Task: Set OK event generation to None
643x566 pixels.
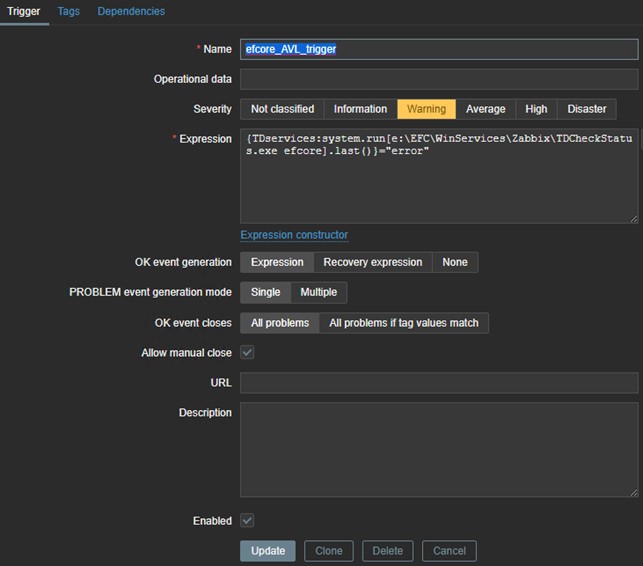Action: click(455, 262)
